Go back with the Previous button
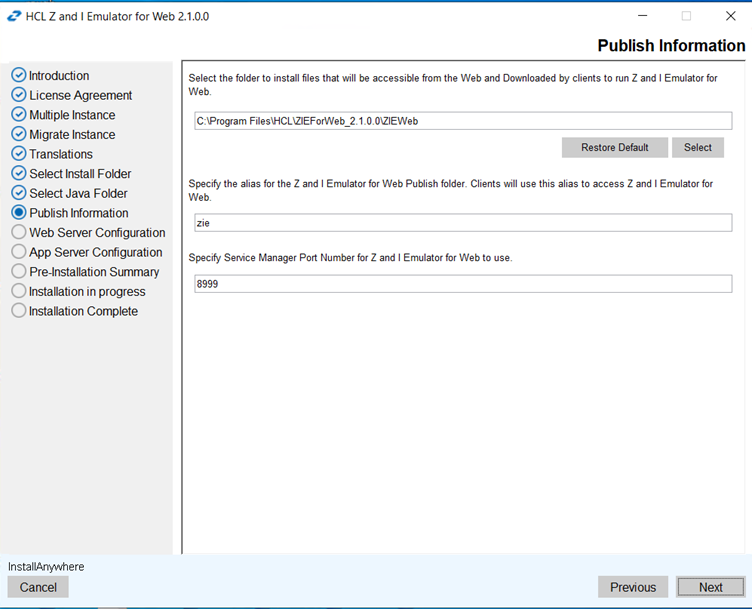 point(633,587)
